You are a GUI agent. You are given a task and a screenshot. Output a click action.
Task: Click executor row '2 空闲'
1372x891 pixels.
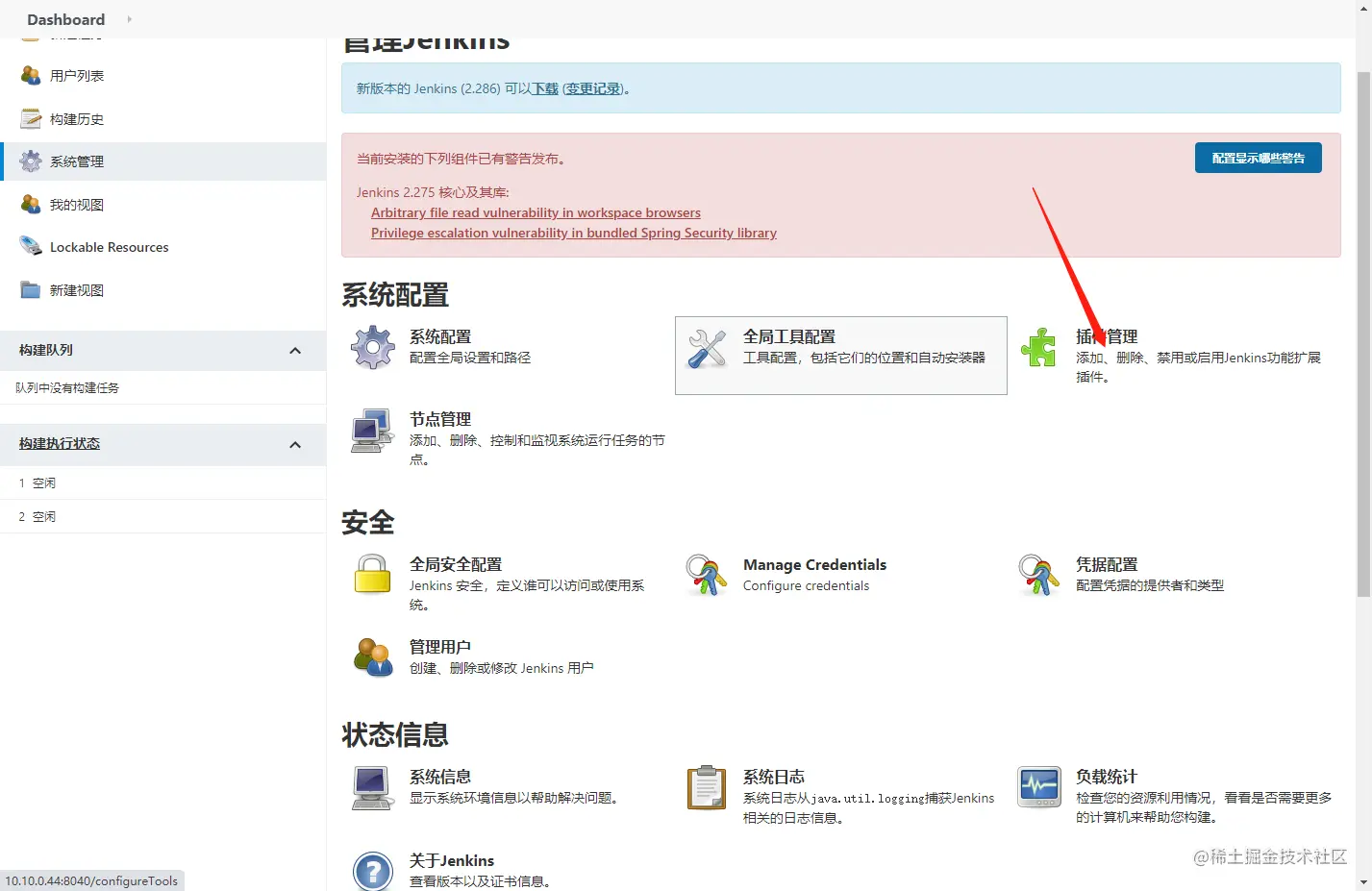[x=163, y=516]
